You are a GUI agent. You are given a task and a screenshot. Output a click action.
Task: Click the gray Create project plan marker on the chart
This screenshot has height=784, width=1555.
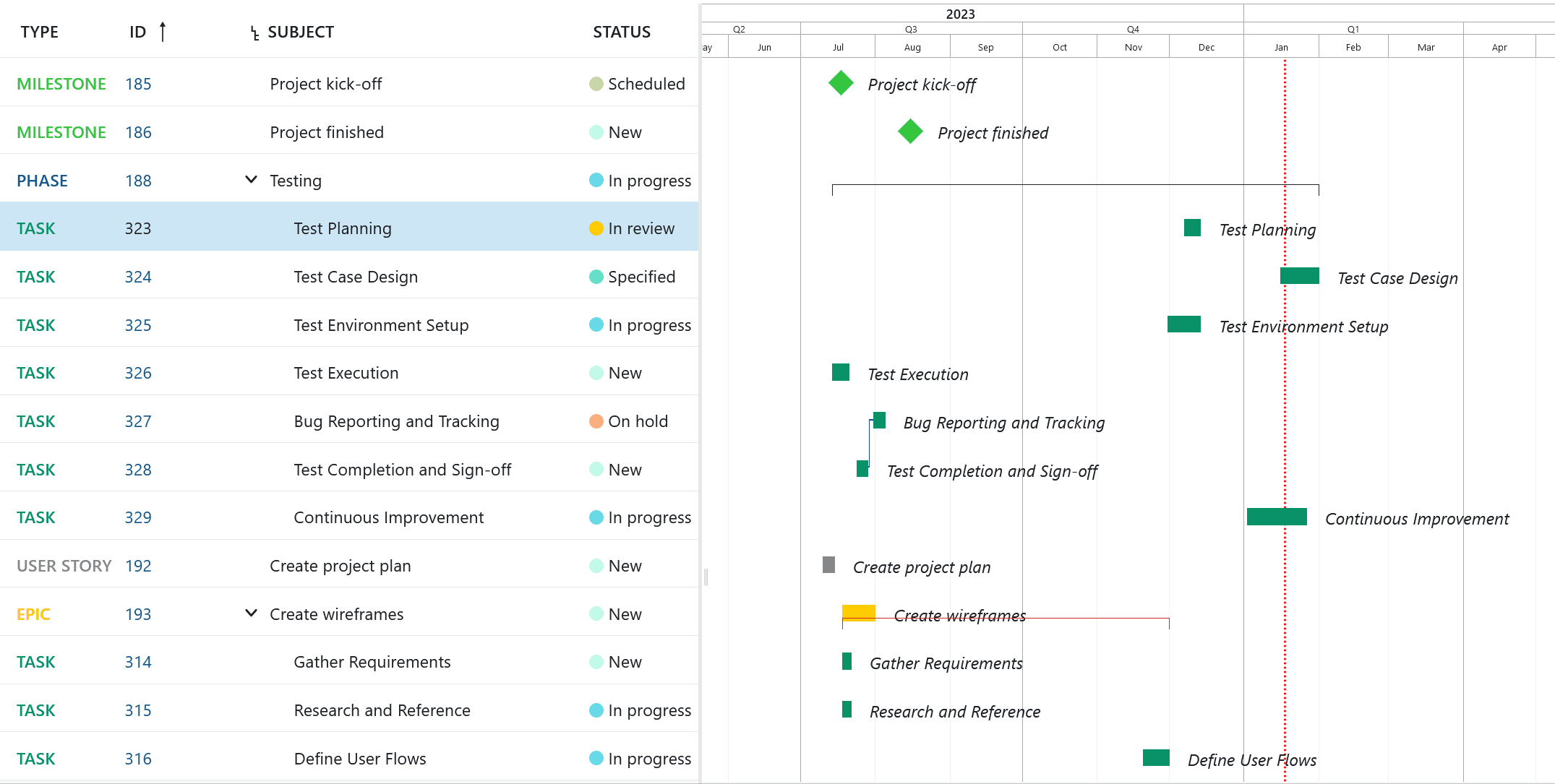(828, 566)
